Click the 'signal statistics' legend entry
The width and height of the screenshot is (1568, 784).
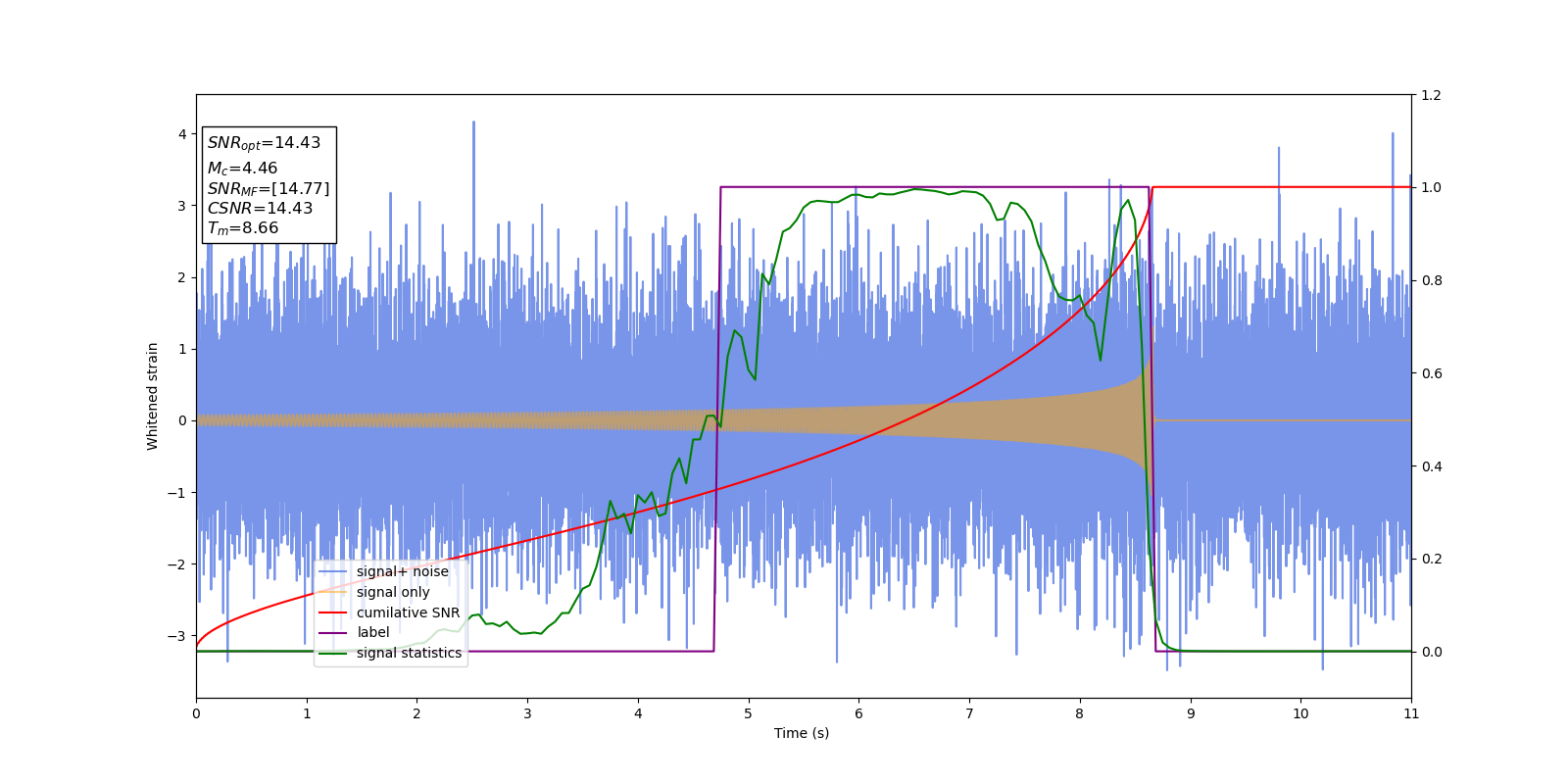(391, 653)
